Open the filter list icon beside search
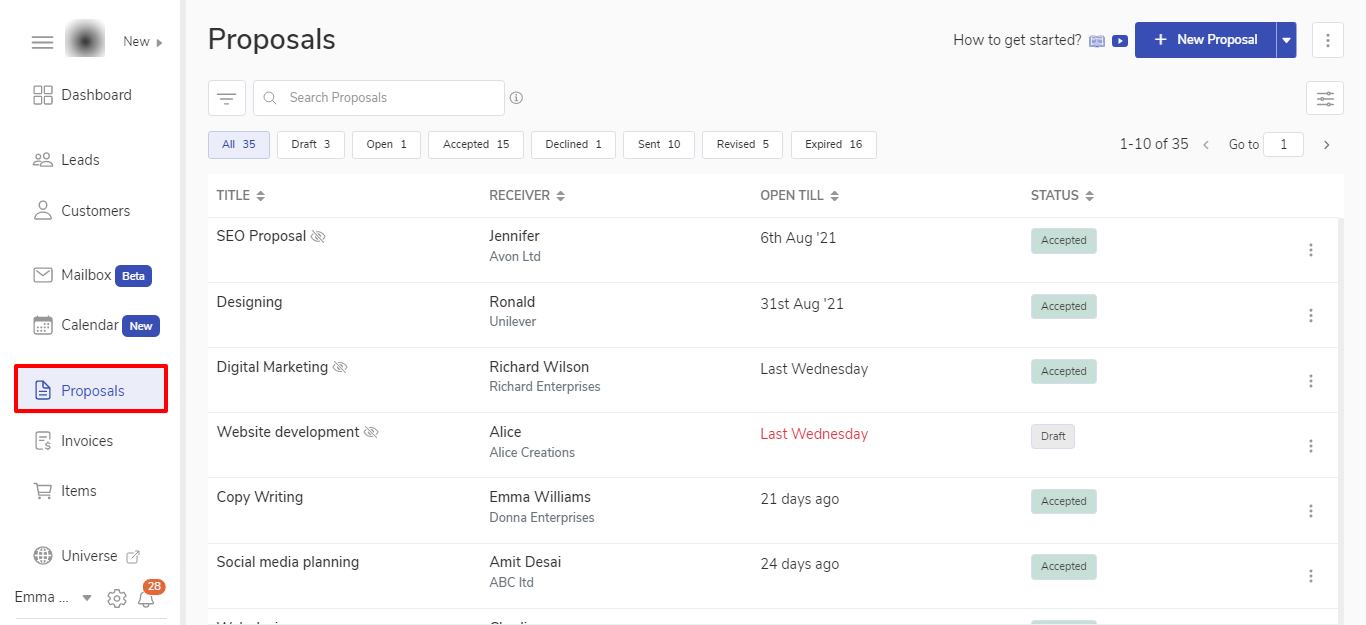1366x625 pixels. coord(227,98)
